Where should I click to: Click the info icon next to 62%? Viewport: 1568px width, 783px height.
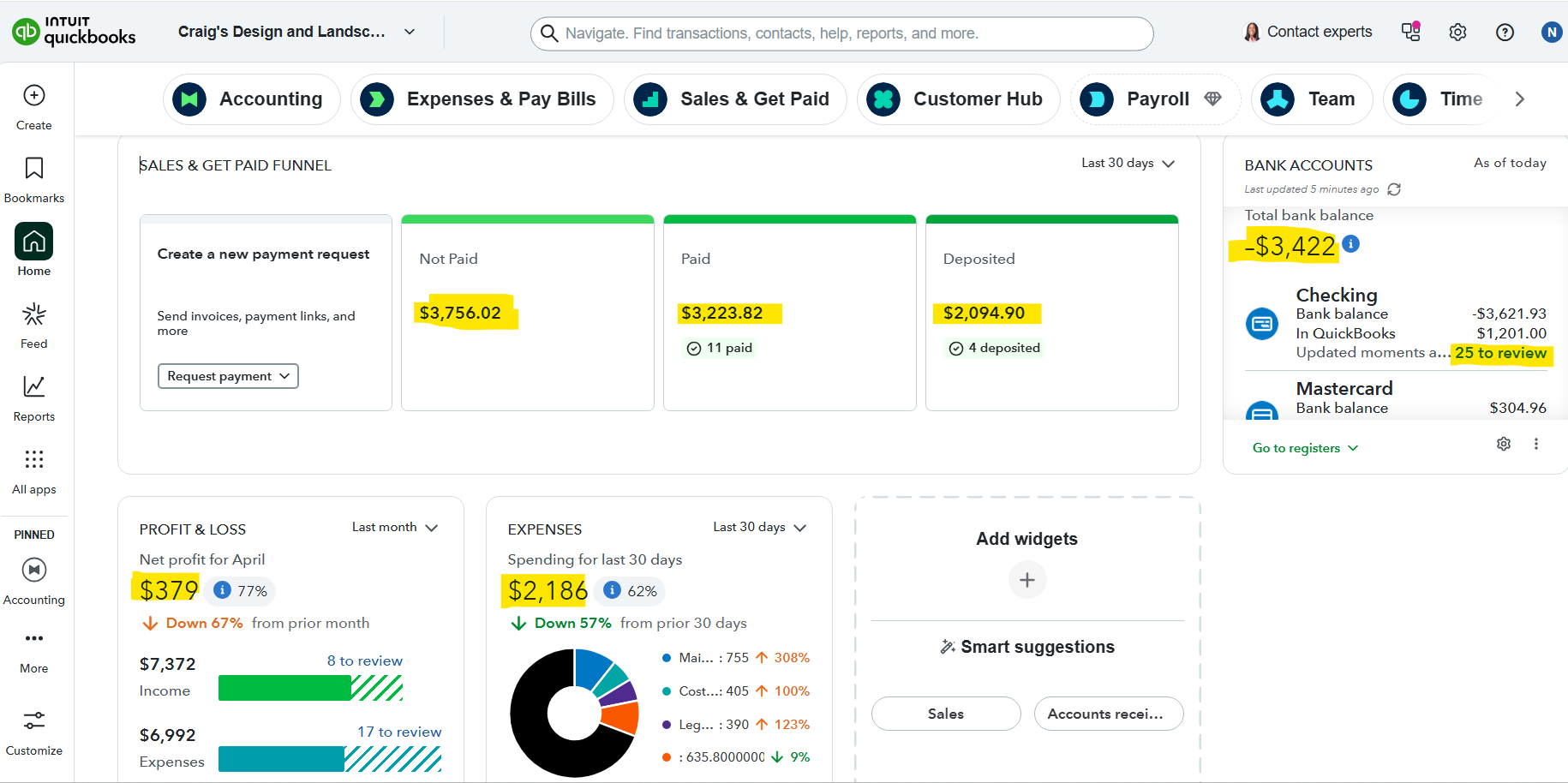tap(612, 590)
